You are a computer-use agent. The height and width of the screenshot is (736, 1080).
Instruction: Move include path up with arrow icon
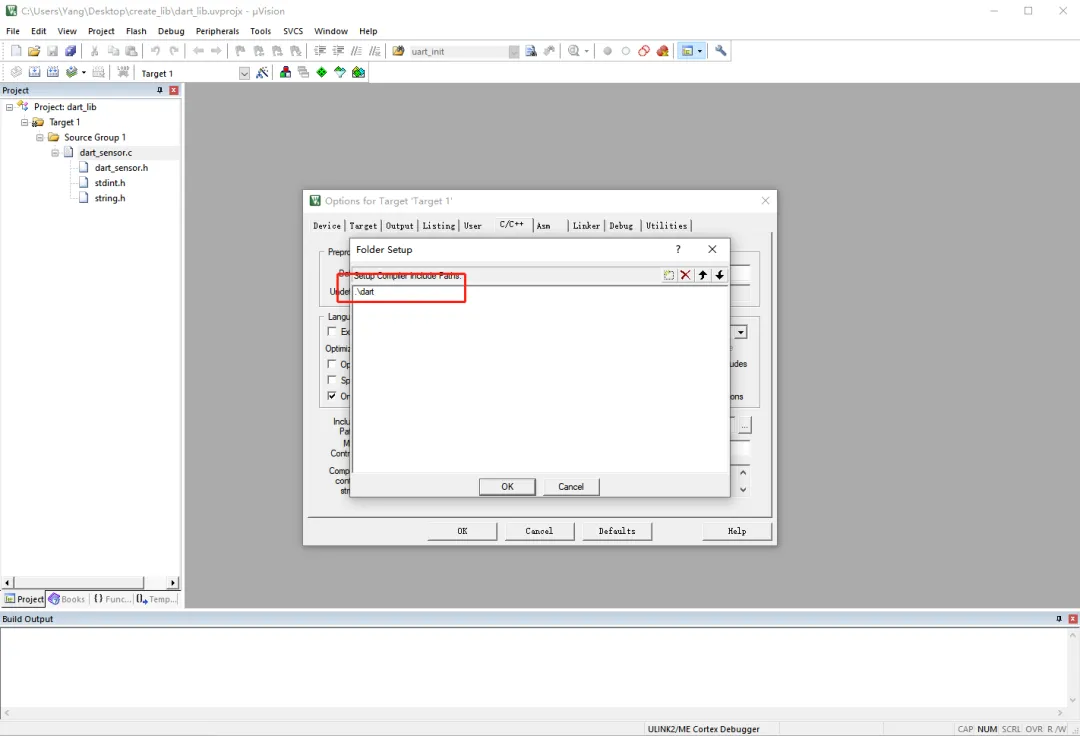tap(703, 275)
